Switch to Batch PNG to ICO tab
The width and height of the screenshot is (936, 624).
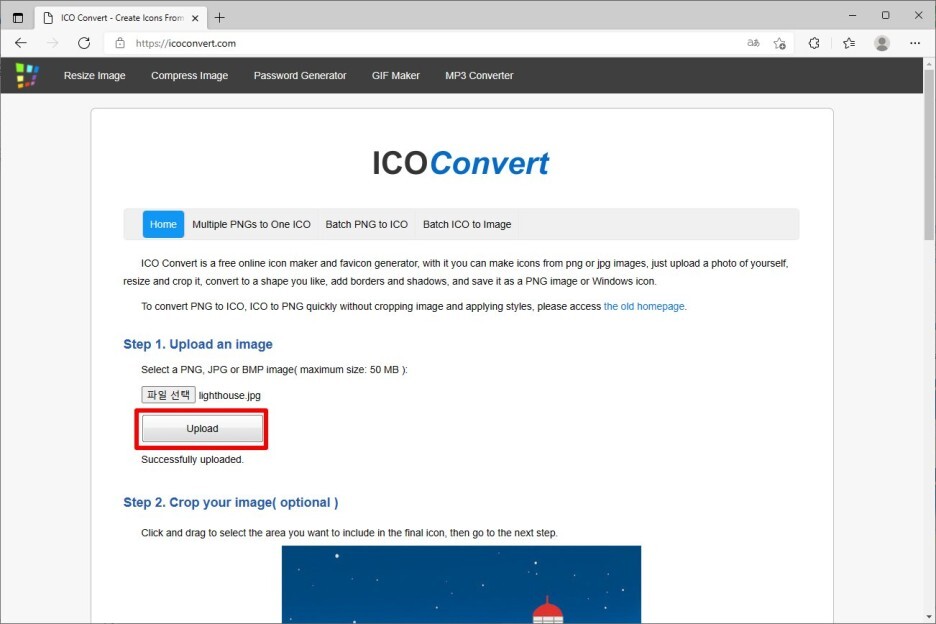pyautogui.click(x=367, y=225)
